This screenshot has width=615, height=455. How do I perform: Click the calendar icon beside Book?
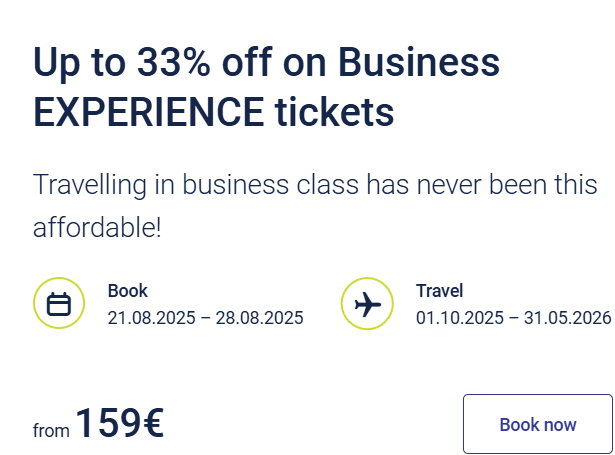(59, 304)
